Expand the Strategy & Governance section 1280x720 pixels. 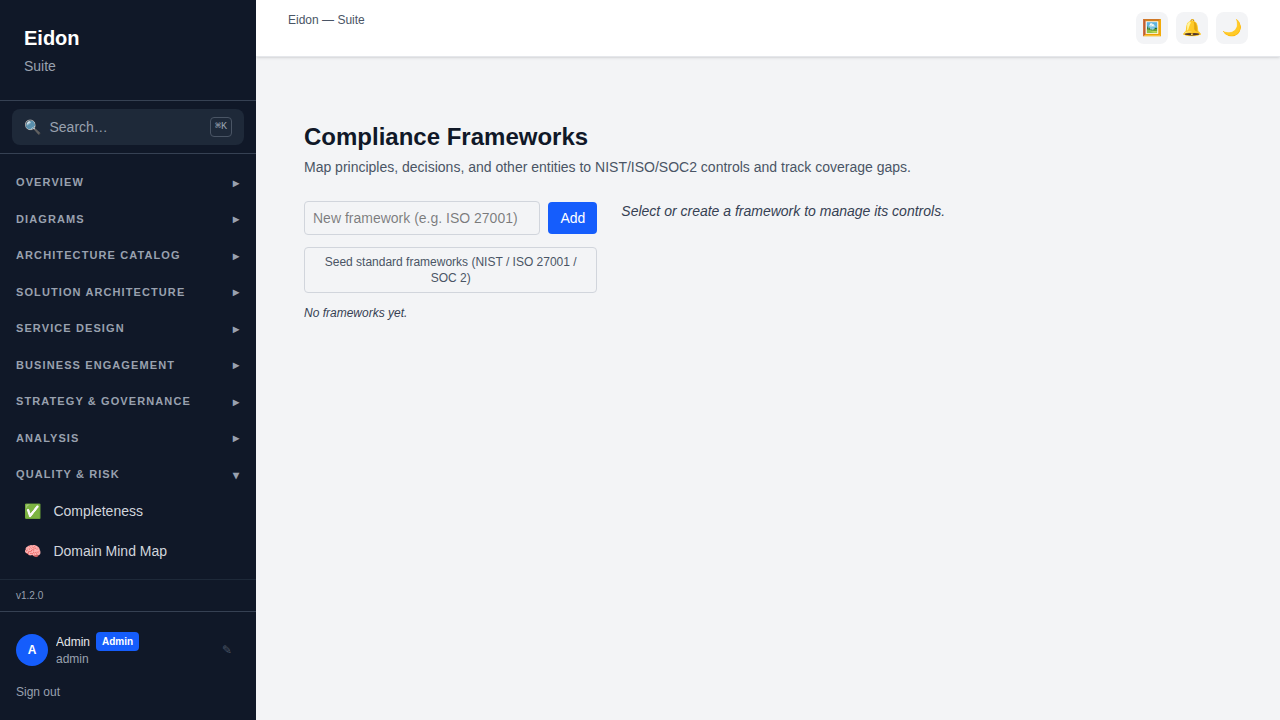[128, 402]
